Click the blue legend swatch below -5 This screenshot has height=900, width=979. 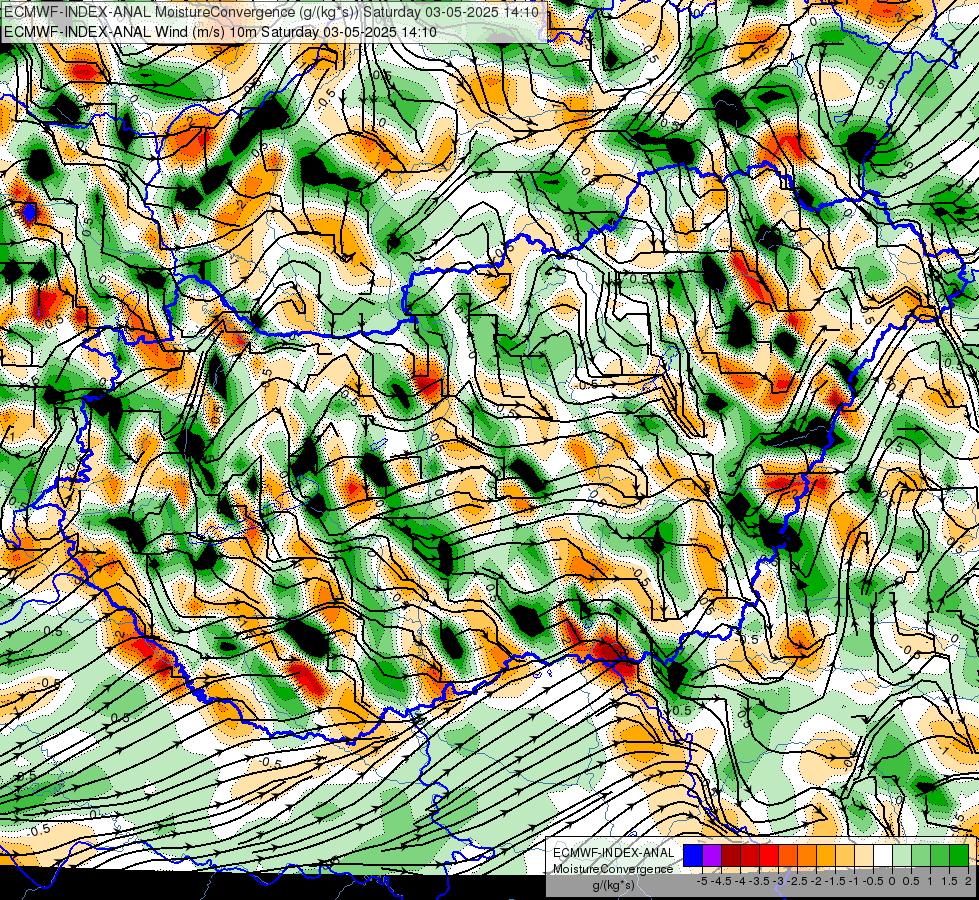693,855
